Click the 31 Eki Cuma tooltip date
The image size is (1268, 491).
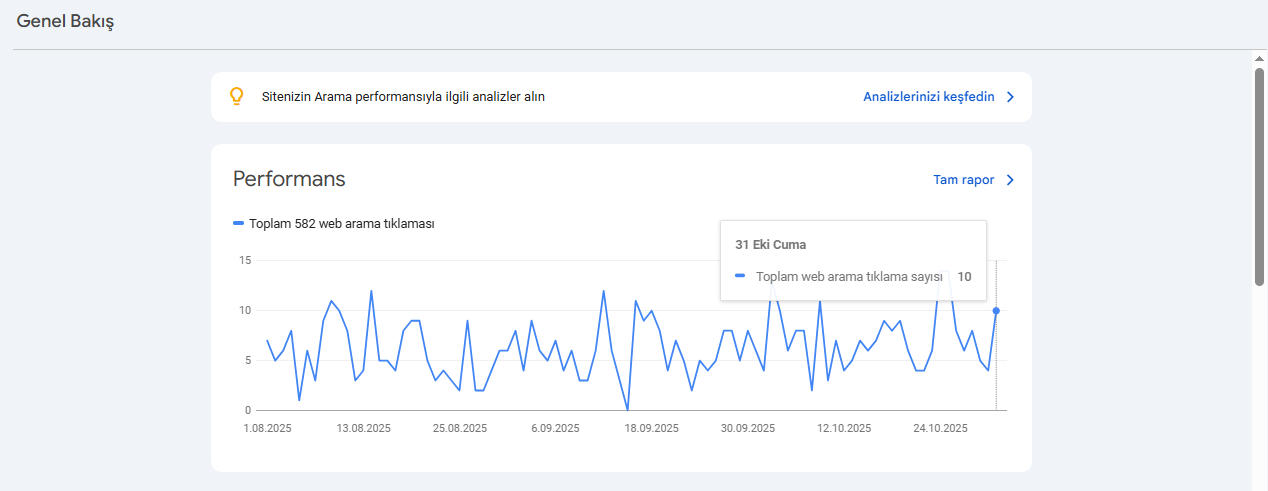coord(771,244)
